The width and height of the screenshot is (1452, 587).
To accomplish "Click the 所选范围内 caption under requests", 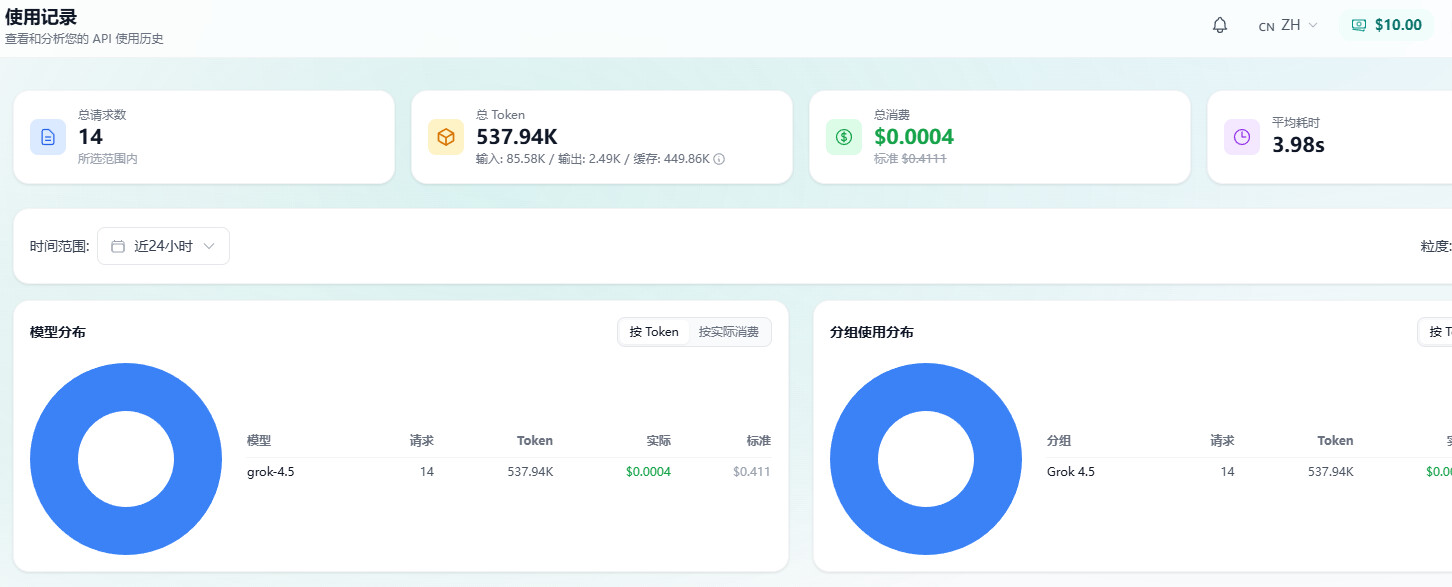I will pos(108,159).
